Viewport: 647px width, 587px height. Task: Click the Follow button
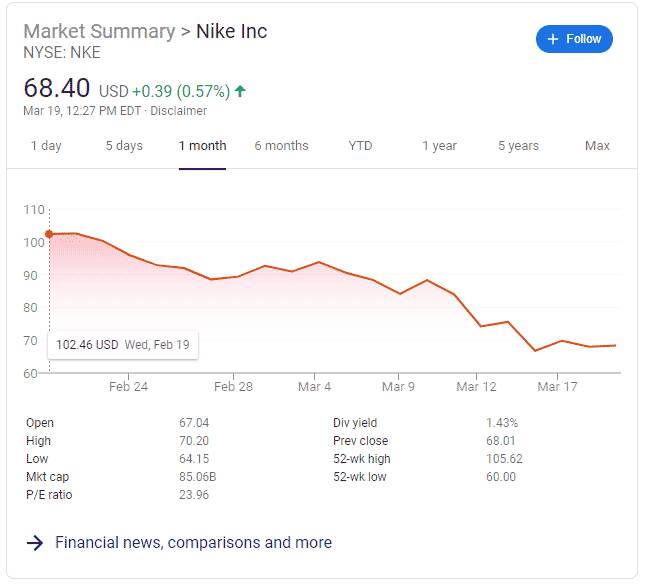pos(574,39)
